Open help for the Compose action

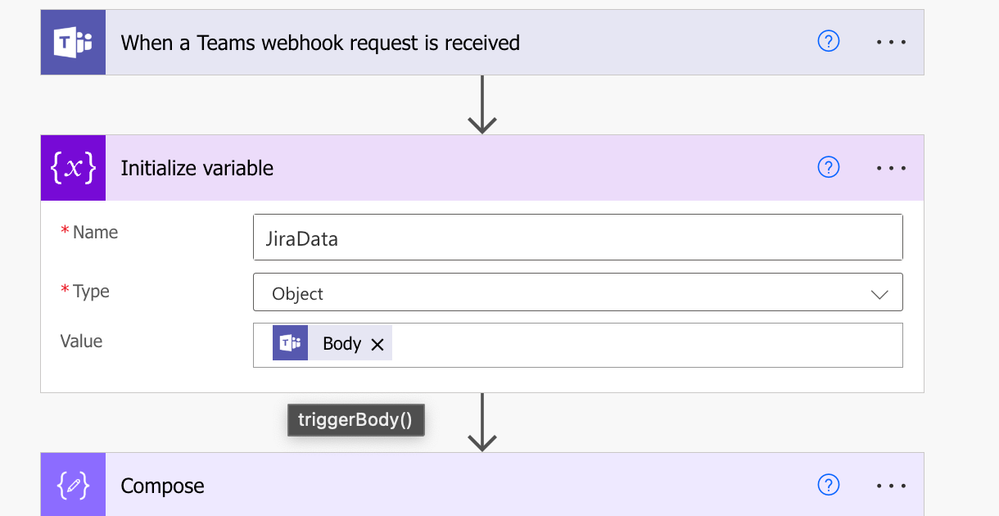(829, 485)
